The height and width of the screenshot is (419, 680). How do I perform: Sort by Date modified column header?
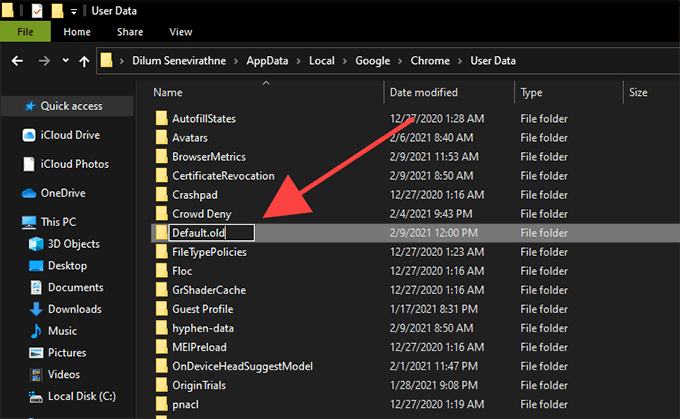[x=424, y=92]
